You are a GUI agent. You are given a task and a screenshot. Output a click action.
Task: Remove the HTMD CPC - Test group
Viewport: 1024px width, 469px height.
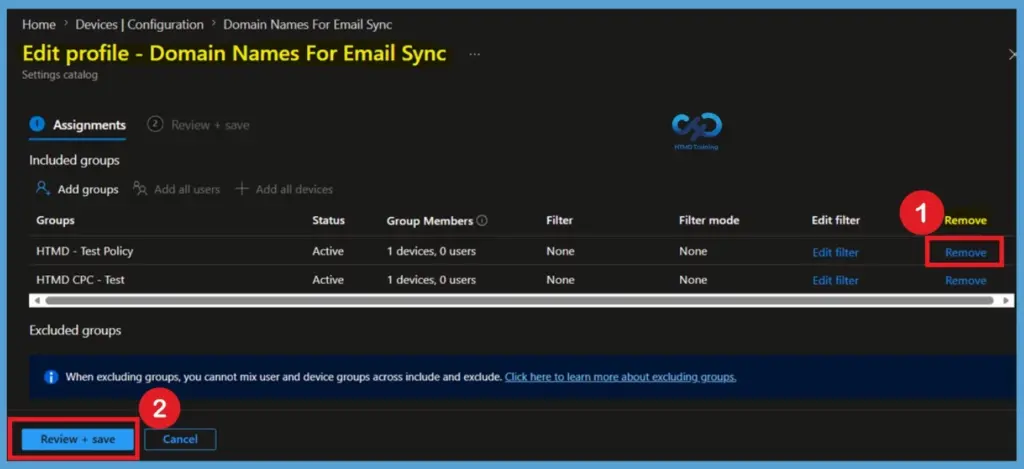pyautogui.click(x=966, y=280)
